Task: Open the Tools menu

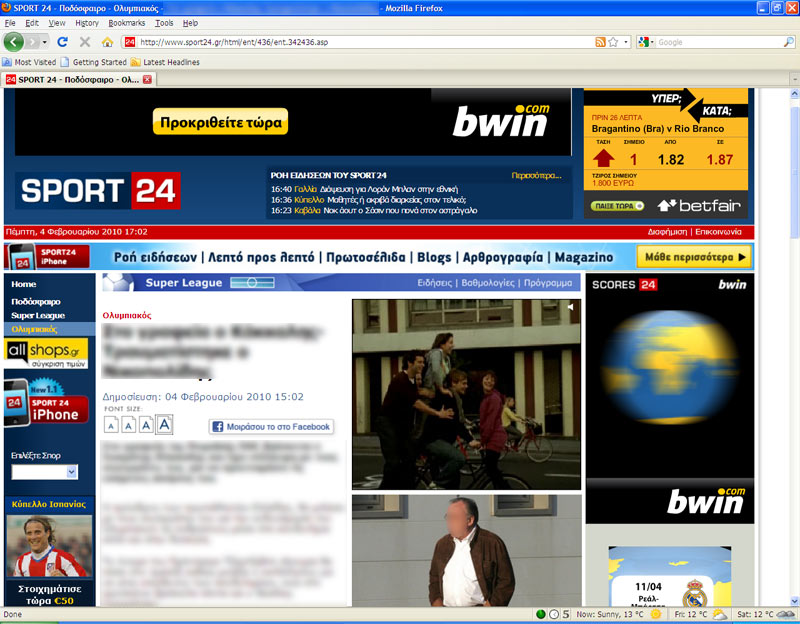Action: point(164,23)
